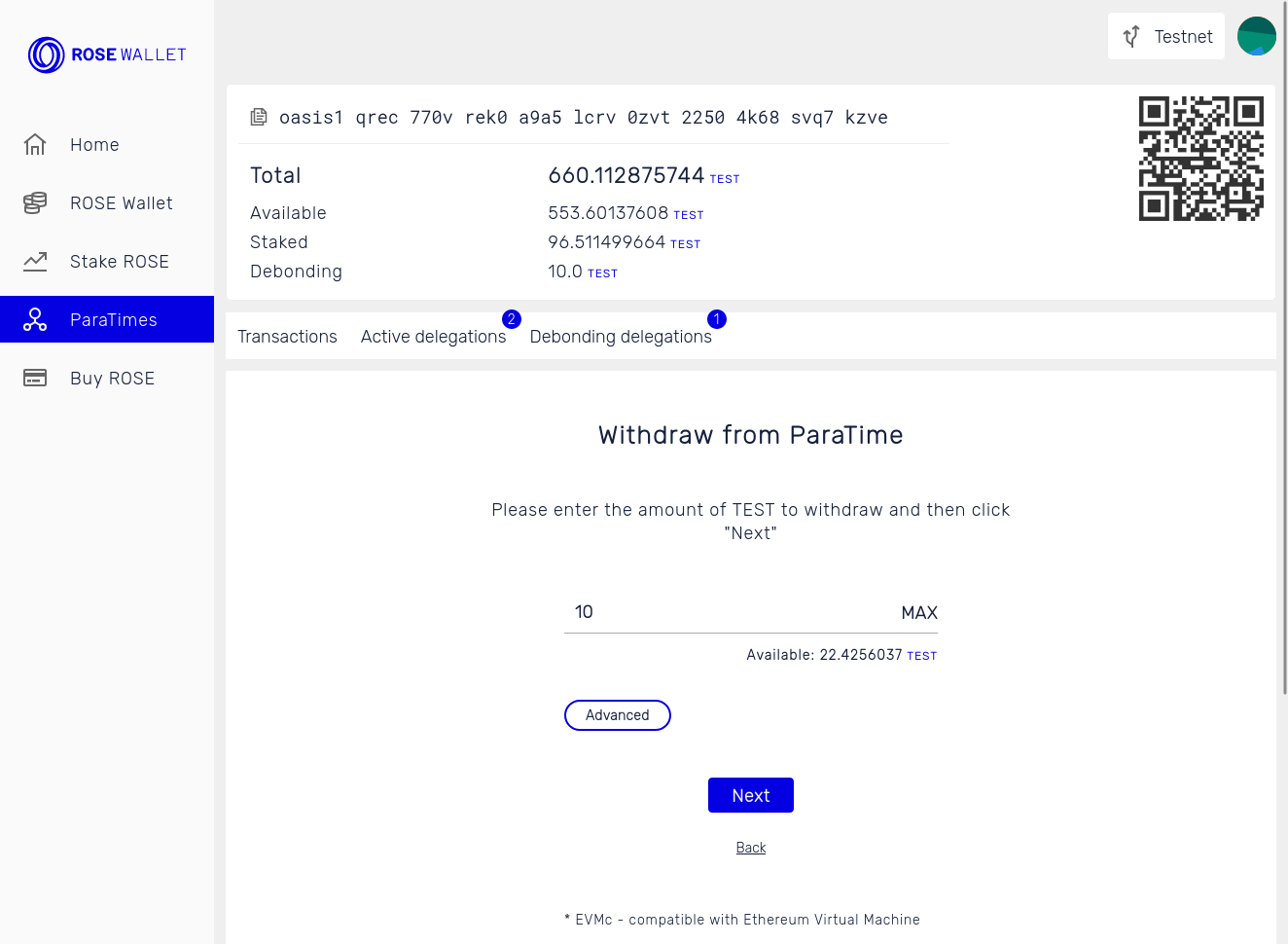Open ROSE Wallet via its sidebar icon
Screen dimensions: 1288x944
(x=35, y=202)
